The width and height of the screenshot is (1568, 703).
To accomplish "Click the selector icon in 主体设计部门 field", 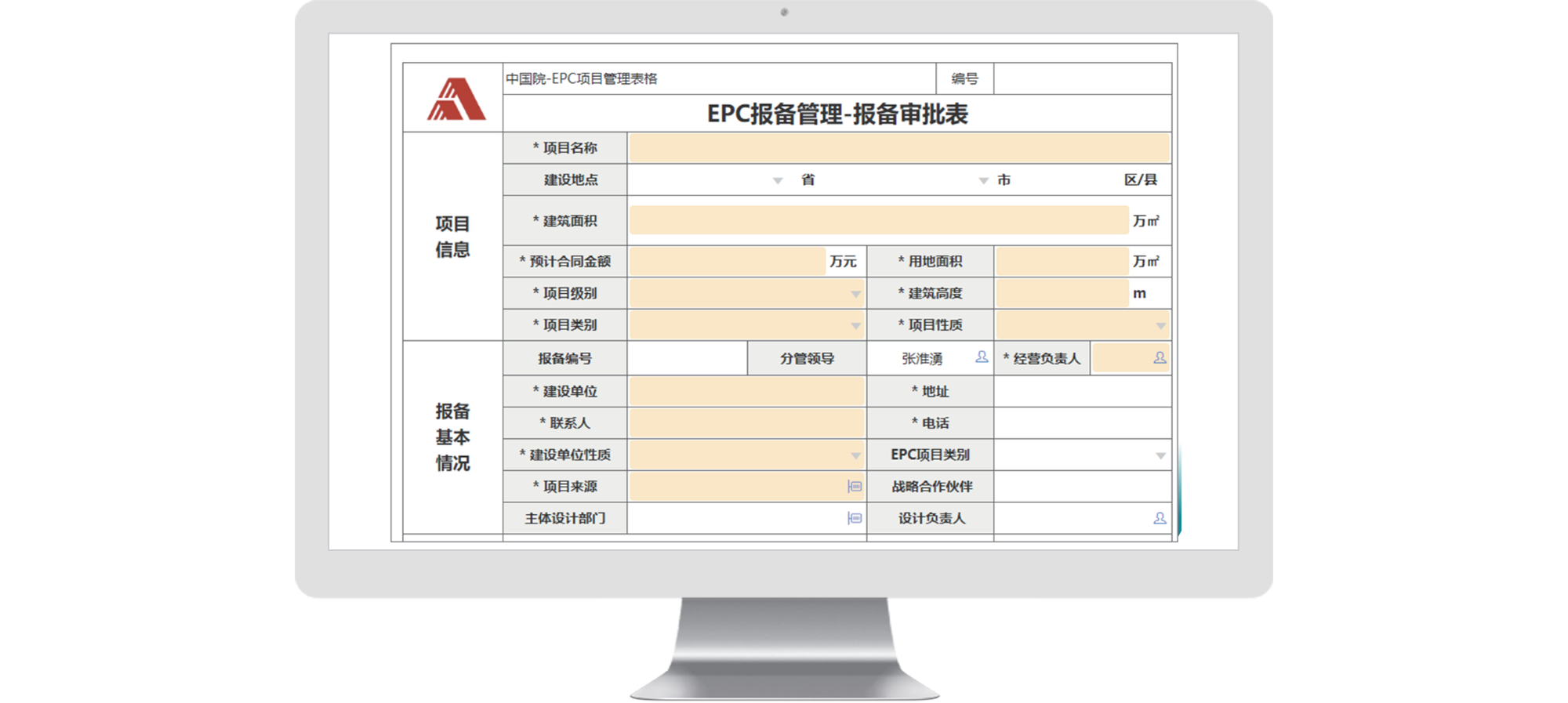I will [855, 518].
